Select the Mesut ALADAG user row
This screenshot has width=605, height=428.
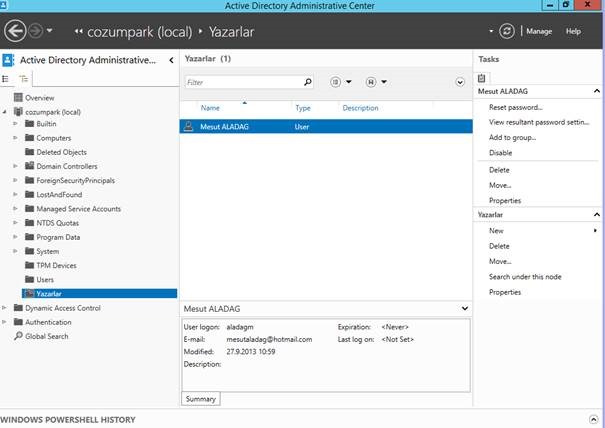point(326,127)
